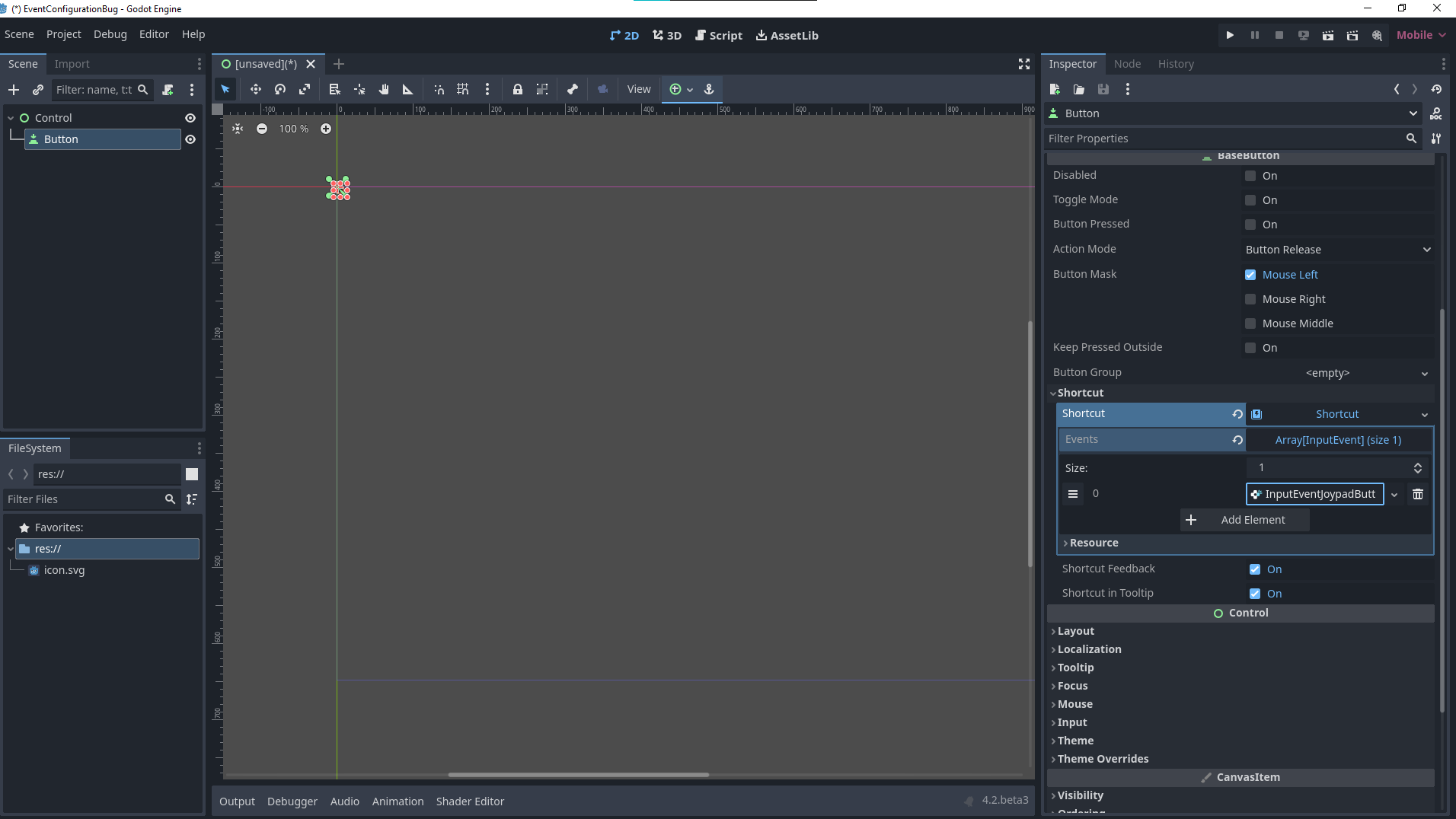The image size is (1456, 819).
Task: Instance a child scene in Scene dock
Action: tap(37, 90)
